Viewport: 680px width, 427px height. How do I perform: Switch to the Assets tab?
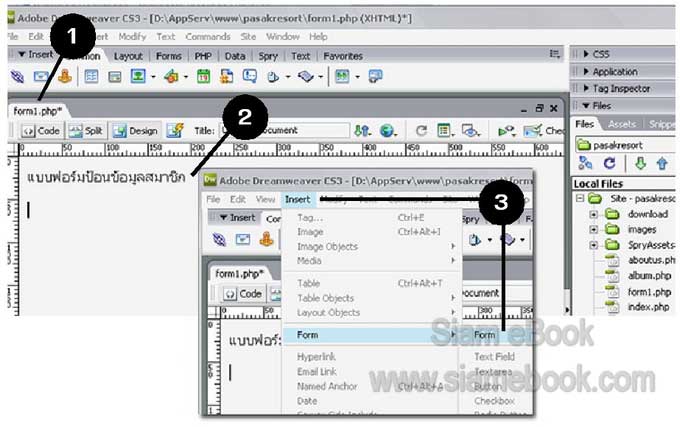(621, 124)
